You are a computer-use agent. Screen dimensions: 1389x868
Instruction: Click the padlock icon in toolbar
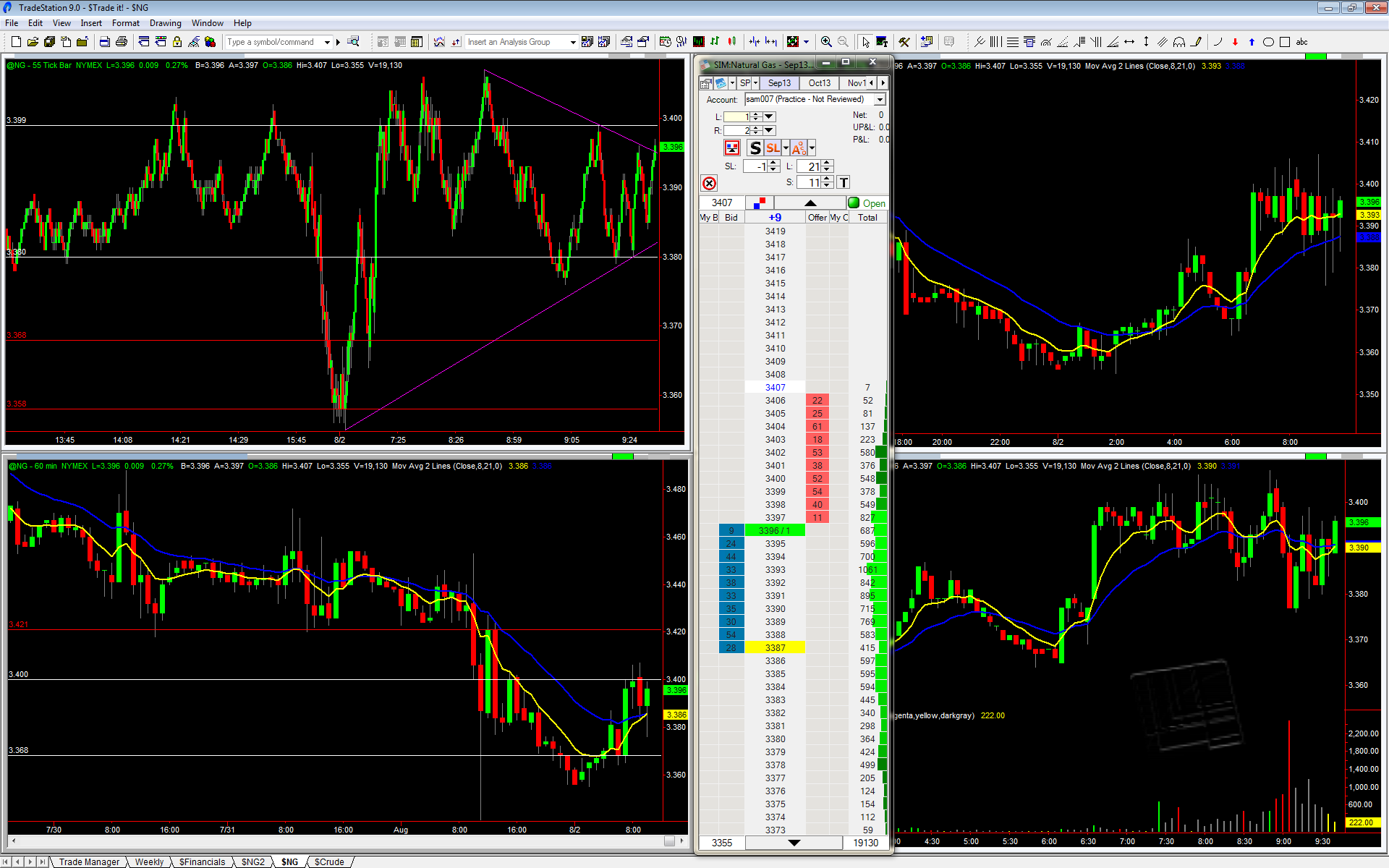[x=177, y=42]
